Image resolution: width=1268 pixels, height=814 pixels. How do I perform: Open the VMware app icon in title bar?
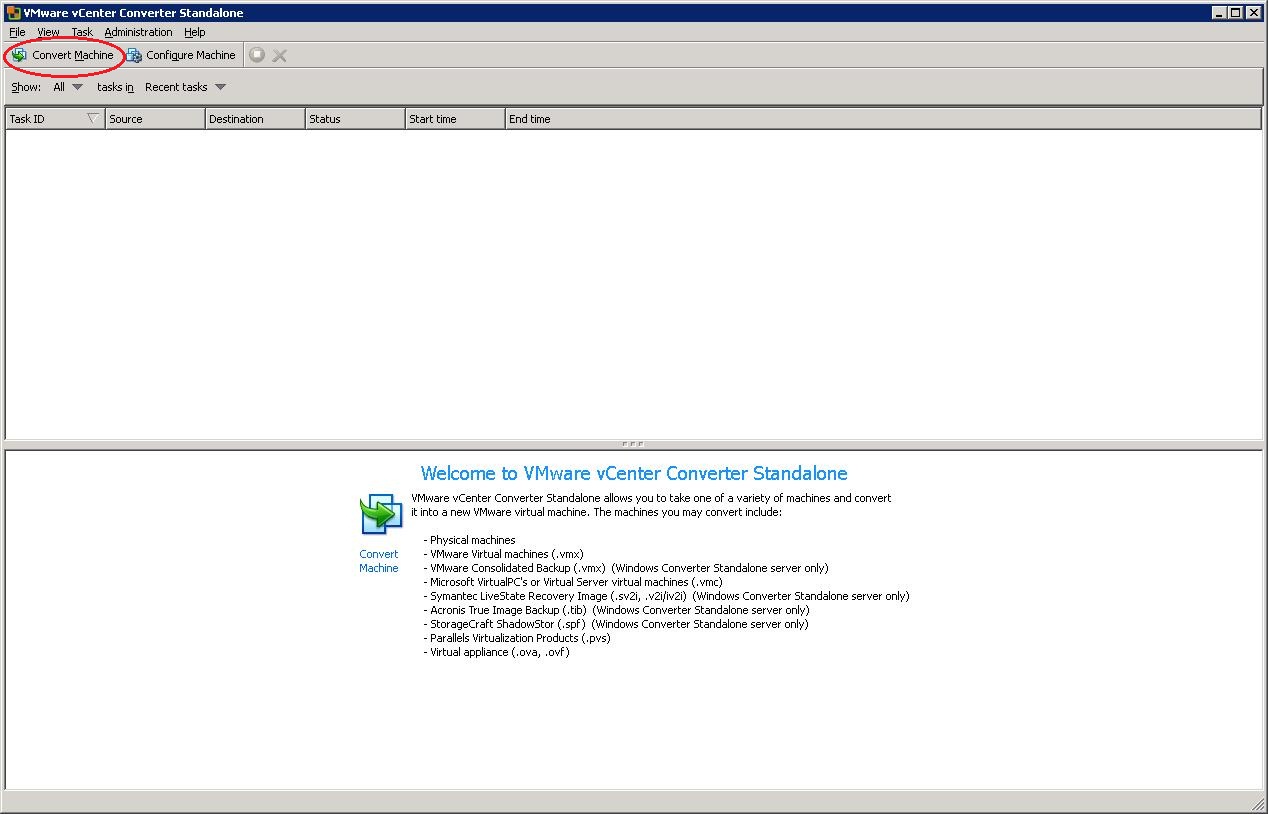13,13
